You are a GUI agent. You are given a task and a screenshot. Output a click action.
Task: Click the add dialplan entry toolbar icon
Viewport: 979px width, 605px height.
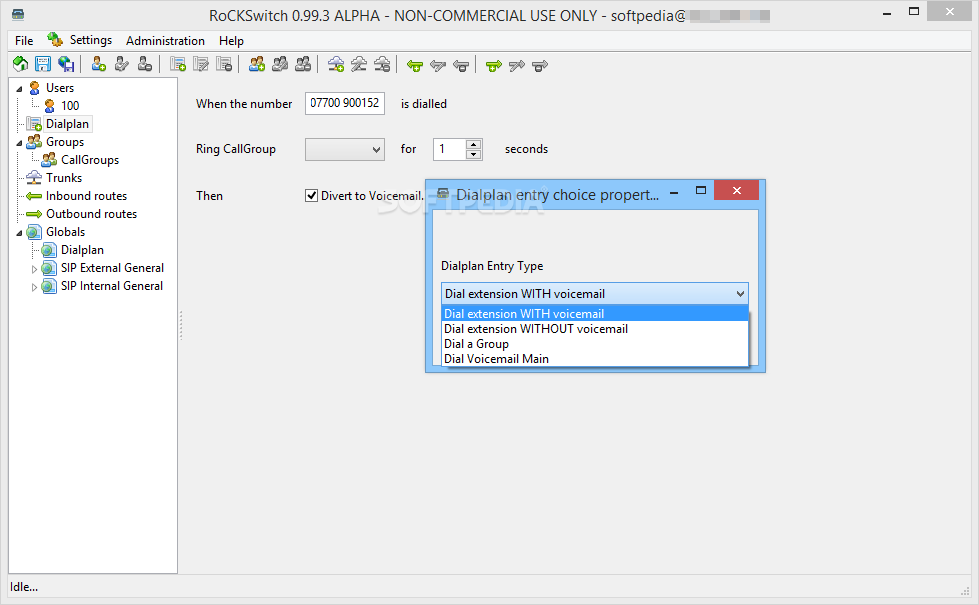click(x=178, y=64)
